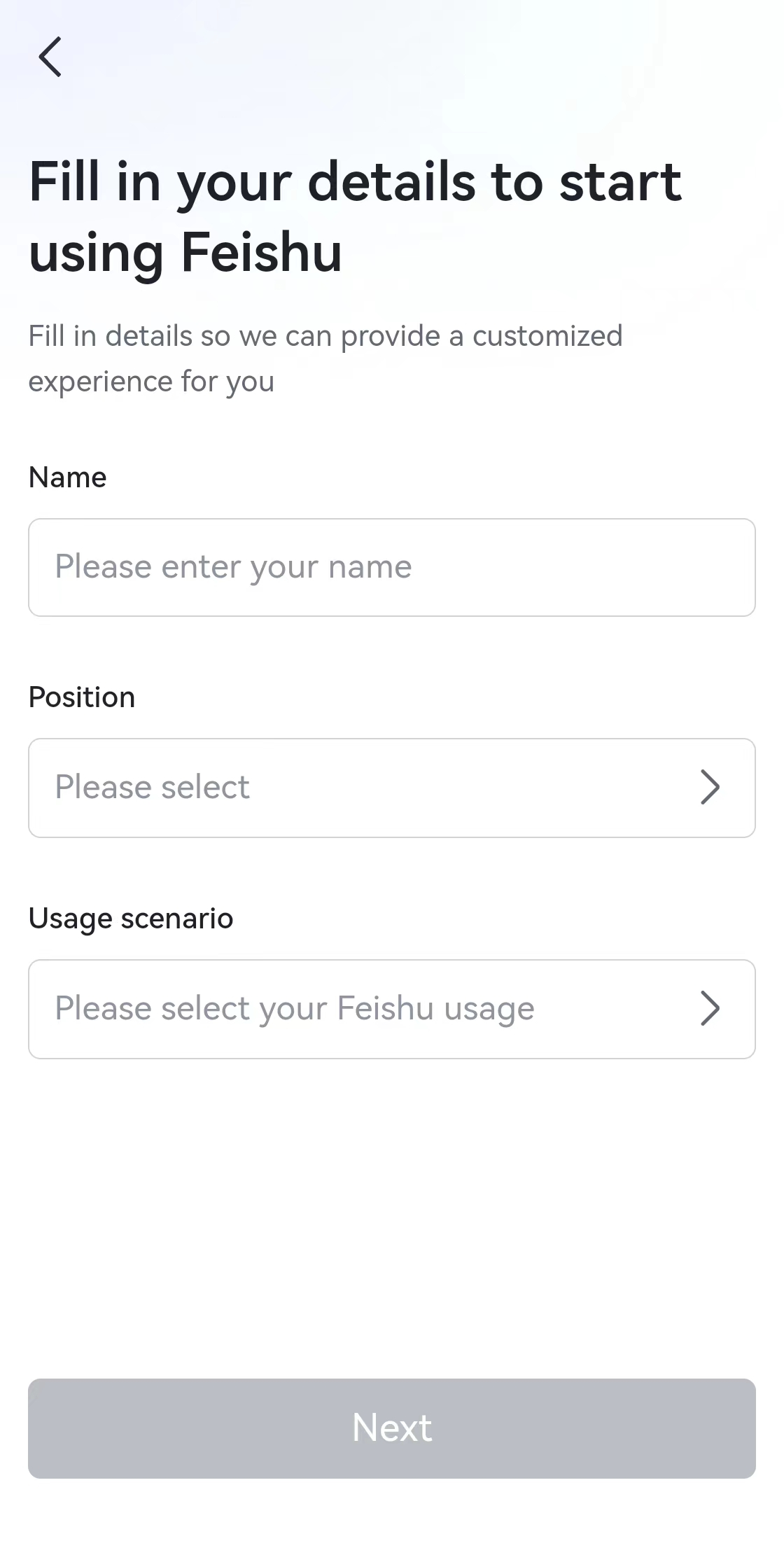Expand the Please select field under Position
The height and width of the screenshot is (1548, 784).
[392, 787]
